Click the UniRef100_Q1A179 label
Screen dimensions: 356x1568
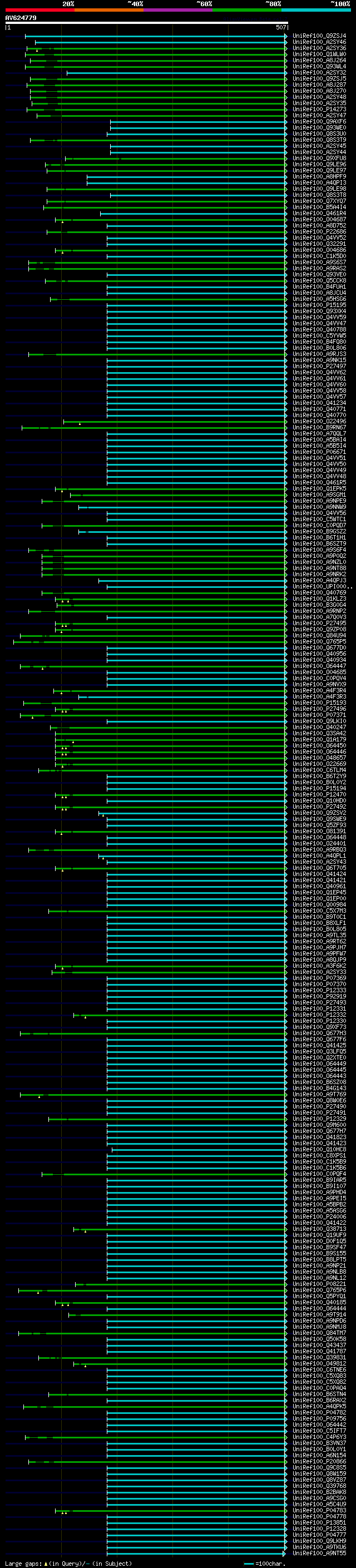click(x=319, y=740)
